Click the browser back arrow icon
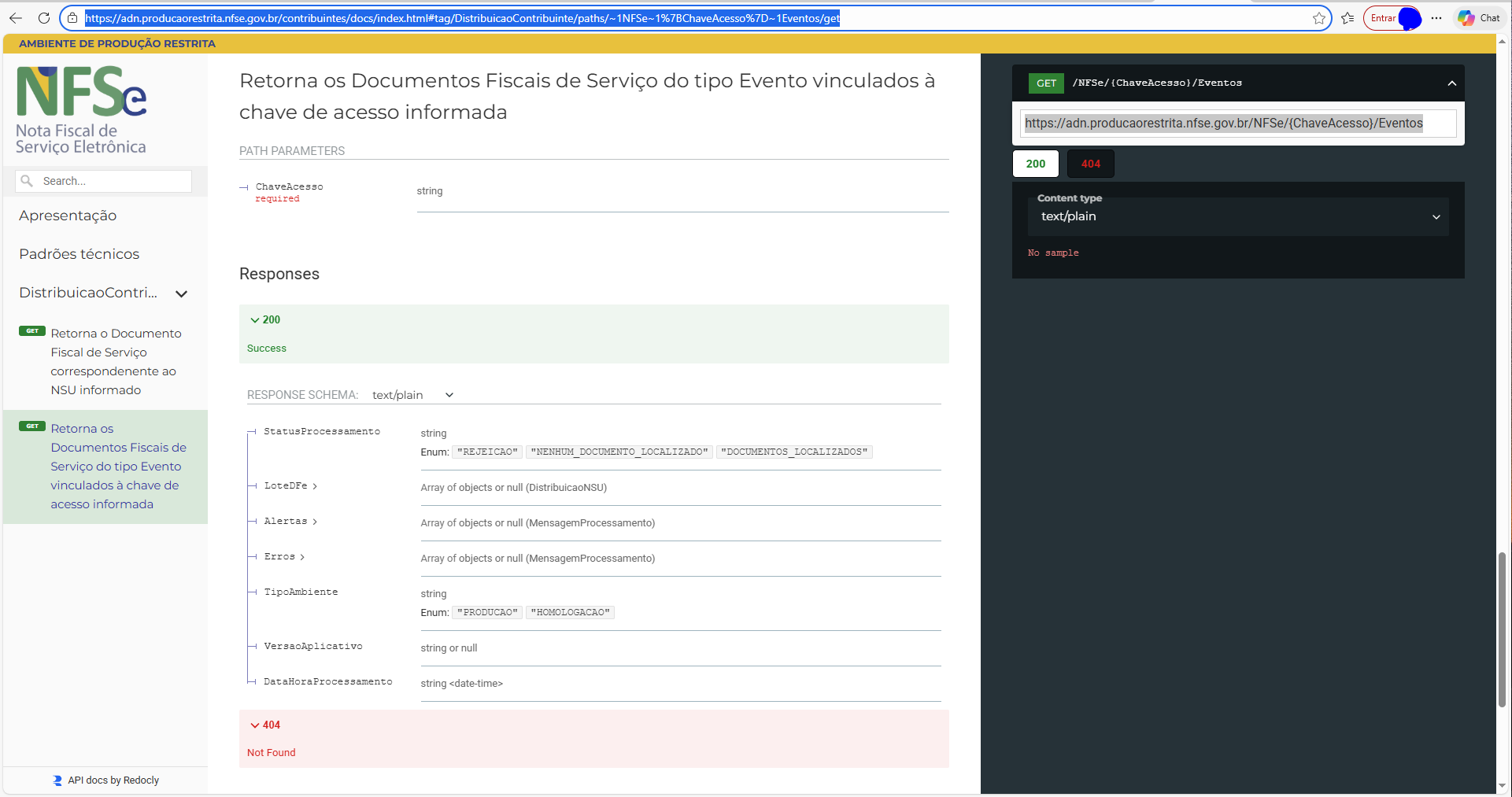 click(x=16, y=18)
